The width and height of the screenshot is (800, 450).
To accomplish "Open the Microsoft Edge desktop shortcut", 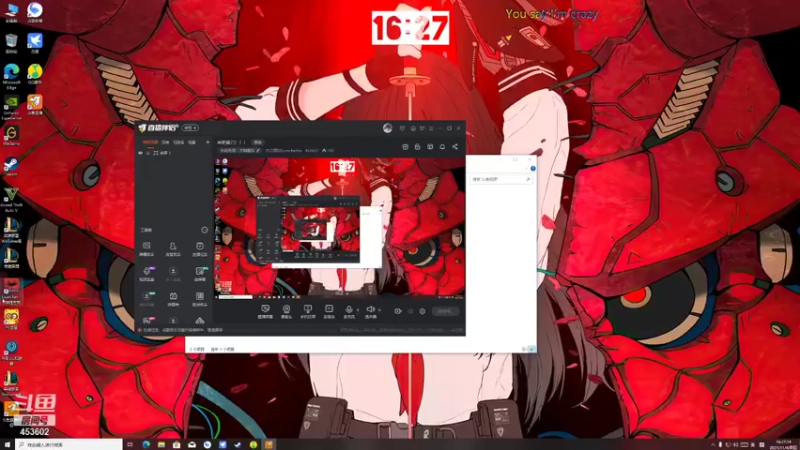I will pos(11,76).
